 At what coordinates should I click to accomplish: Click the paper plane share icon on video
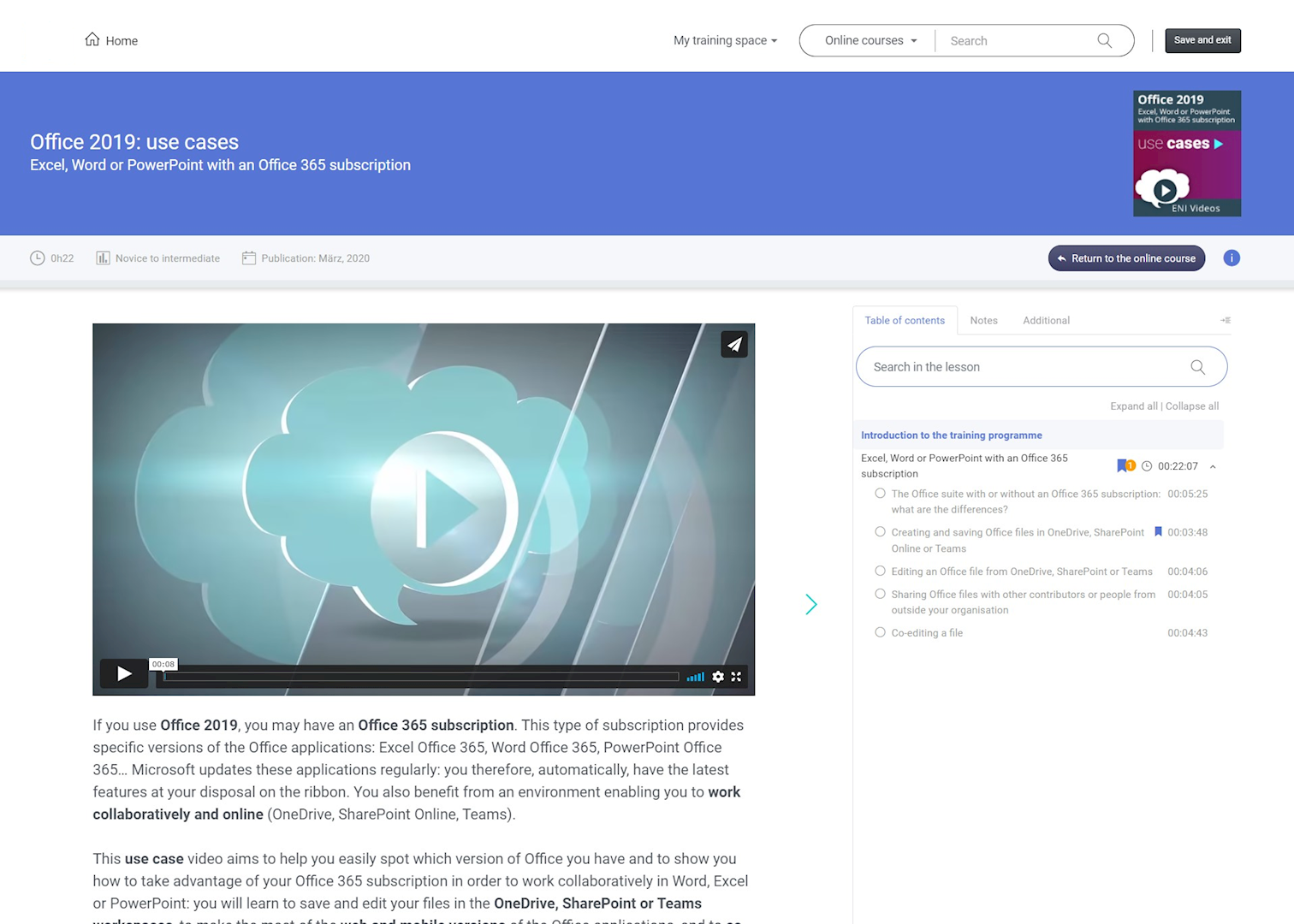coord(734,344)
